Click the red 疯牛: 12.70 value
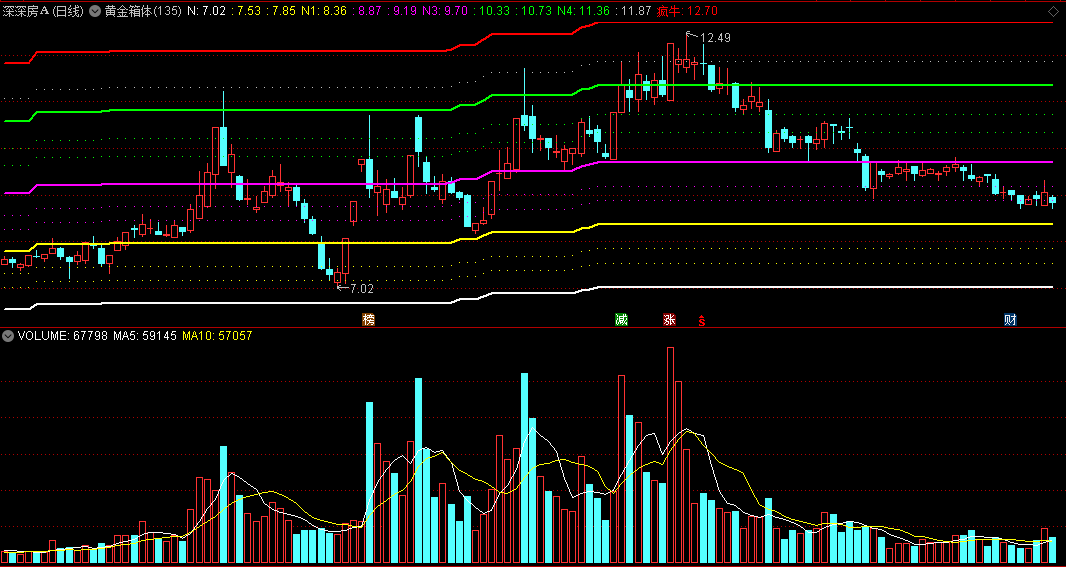1066x567 pixels. 687,11
